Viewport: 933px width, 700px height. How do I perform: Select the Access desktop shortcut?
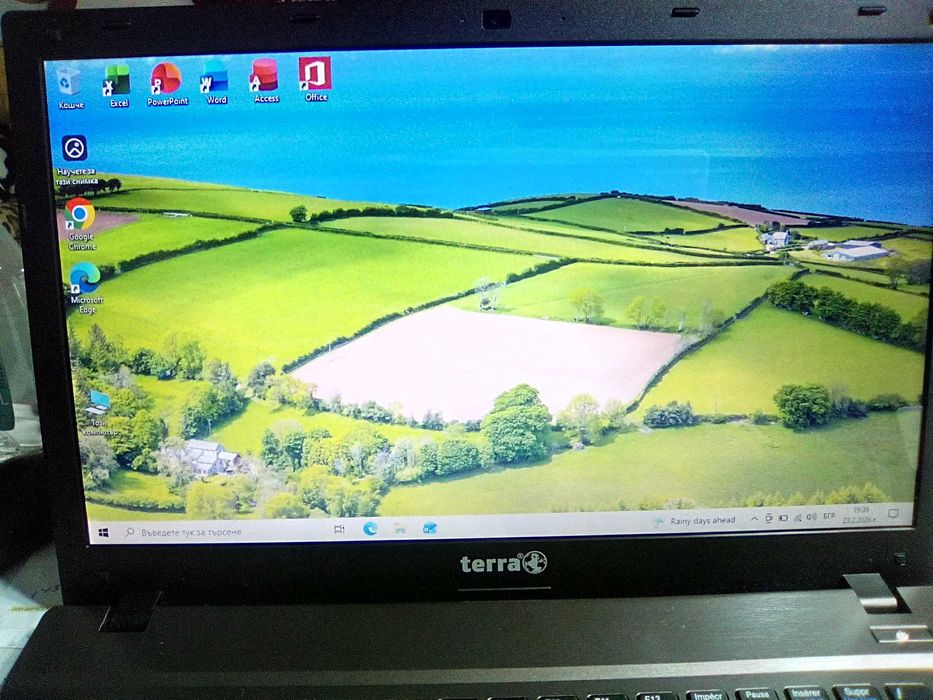(265, 81)
